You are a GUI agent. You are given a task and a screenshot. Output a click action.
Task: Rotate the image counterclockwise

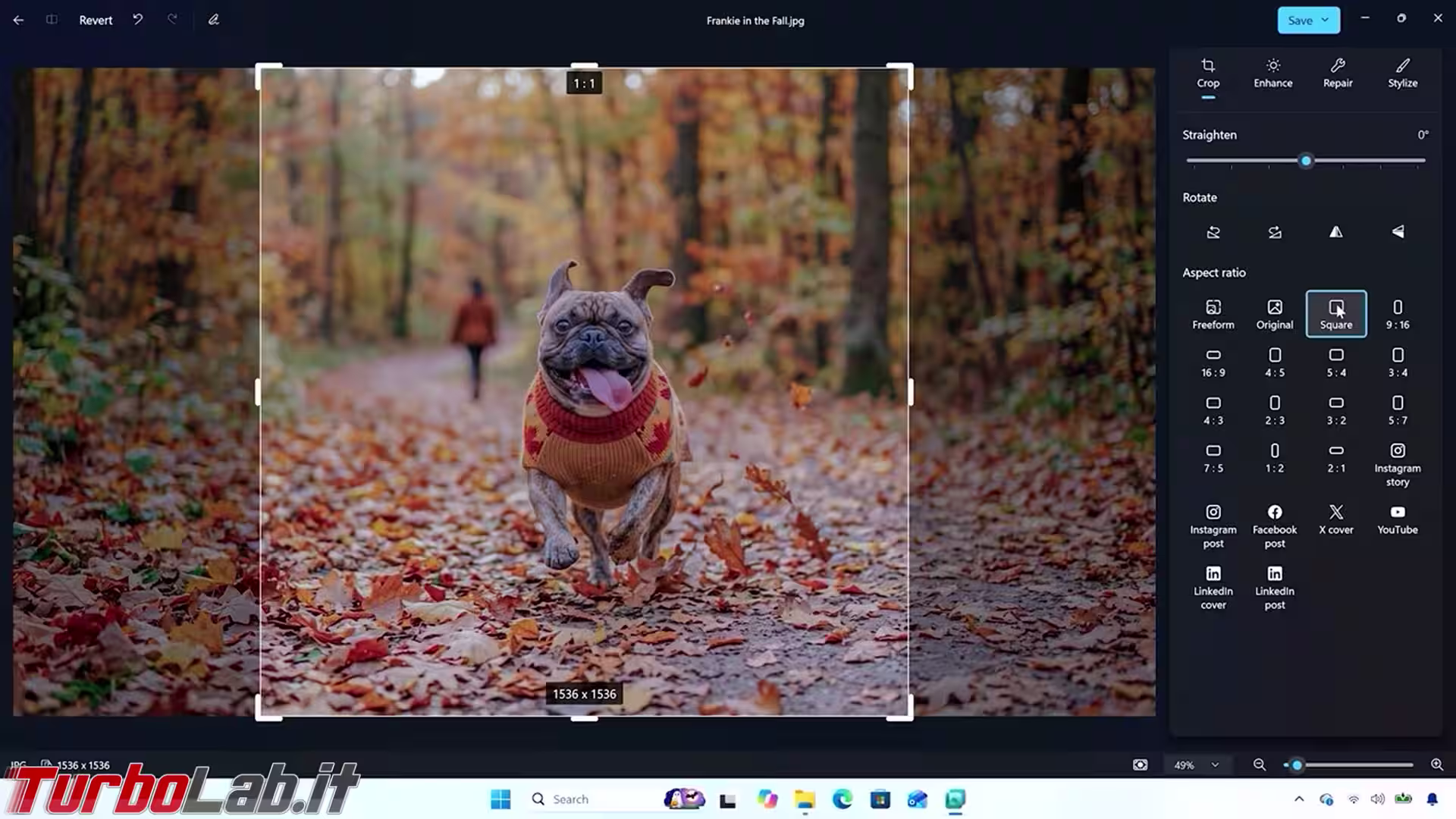(1213, 232)
